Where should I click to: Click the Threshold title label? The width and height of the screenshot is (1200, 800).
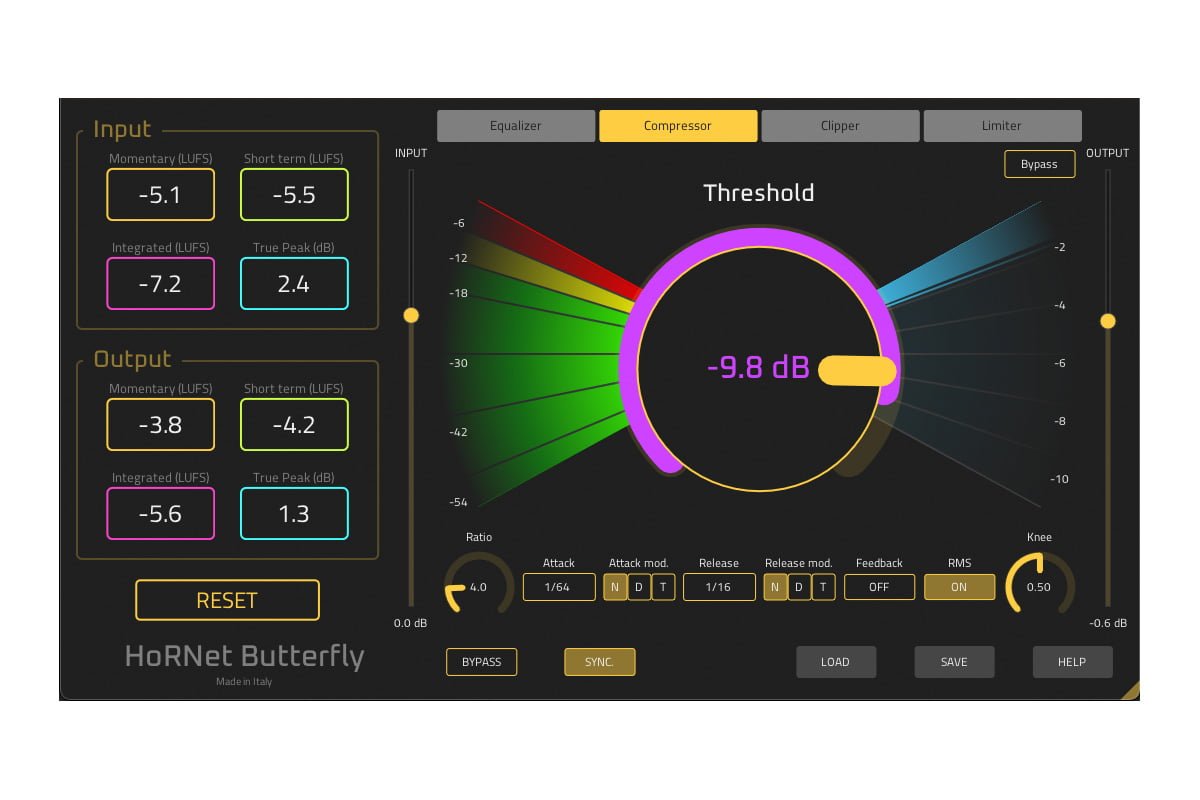point(758,193)
